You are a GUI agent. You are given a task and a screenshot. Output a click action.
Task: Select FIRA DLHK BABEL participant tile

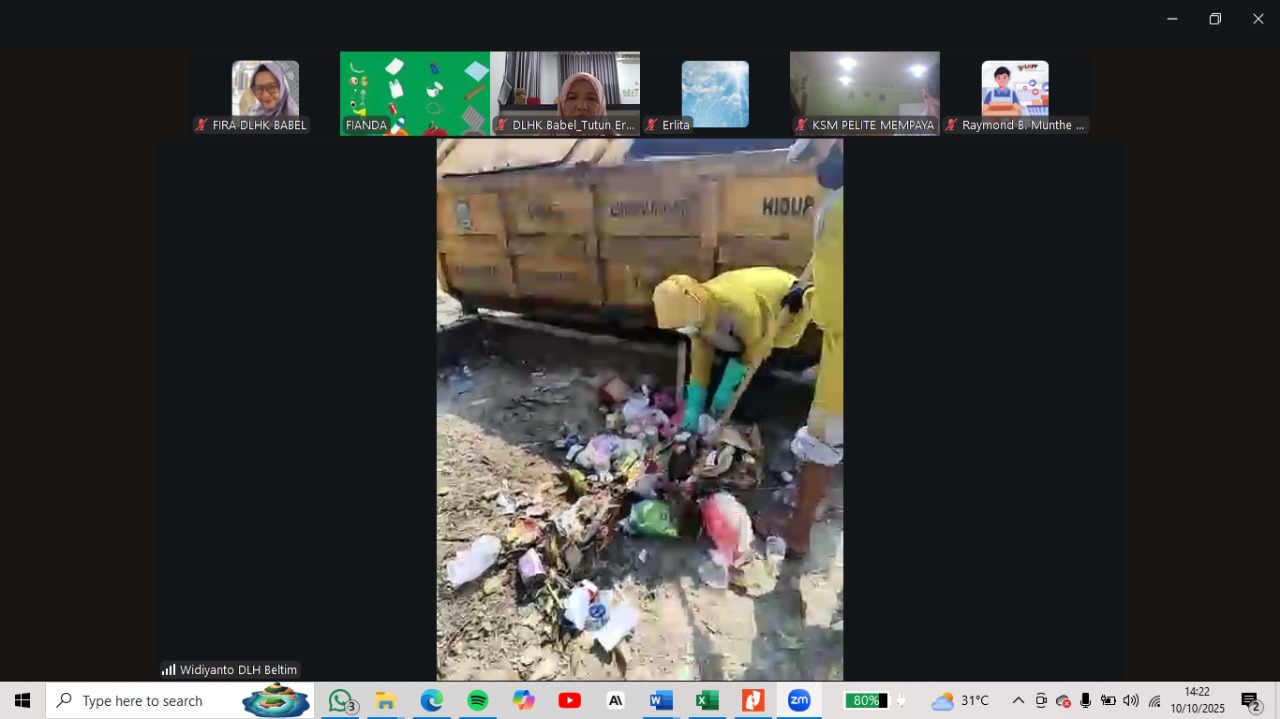[265, 93]
